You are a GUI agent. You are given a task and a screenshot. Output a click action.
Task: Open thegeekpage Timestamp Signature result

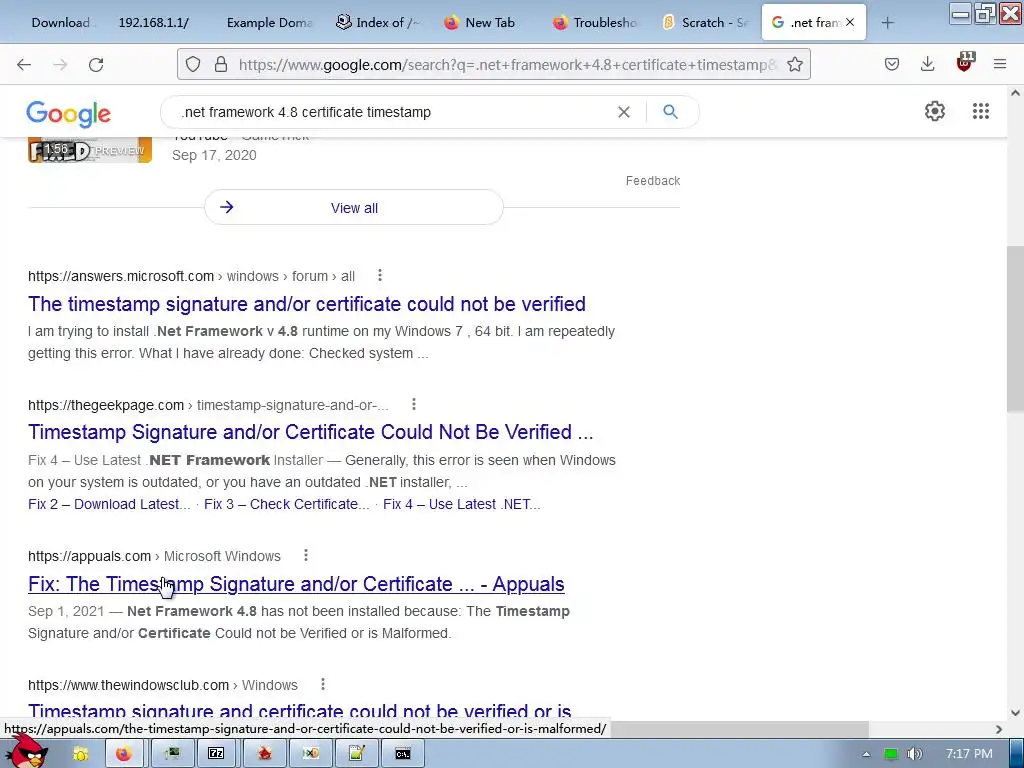[x=311, y=432]
